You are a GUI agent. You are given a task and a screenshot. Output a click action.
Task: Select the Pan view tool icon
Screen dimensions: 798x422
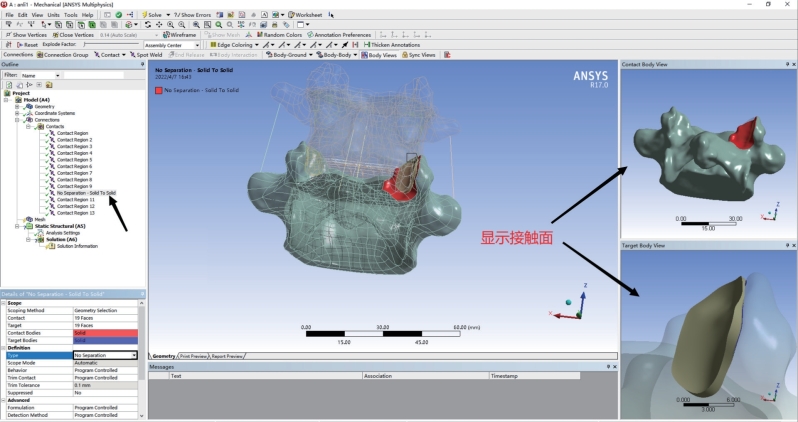click(x=159, y=24)
